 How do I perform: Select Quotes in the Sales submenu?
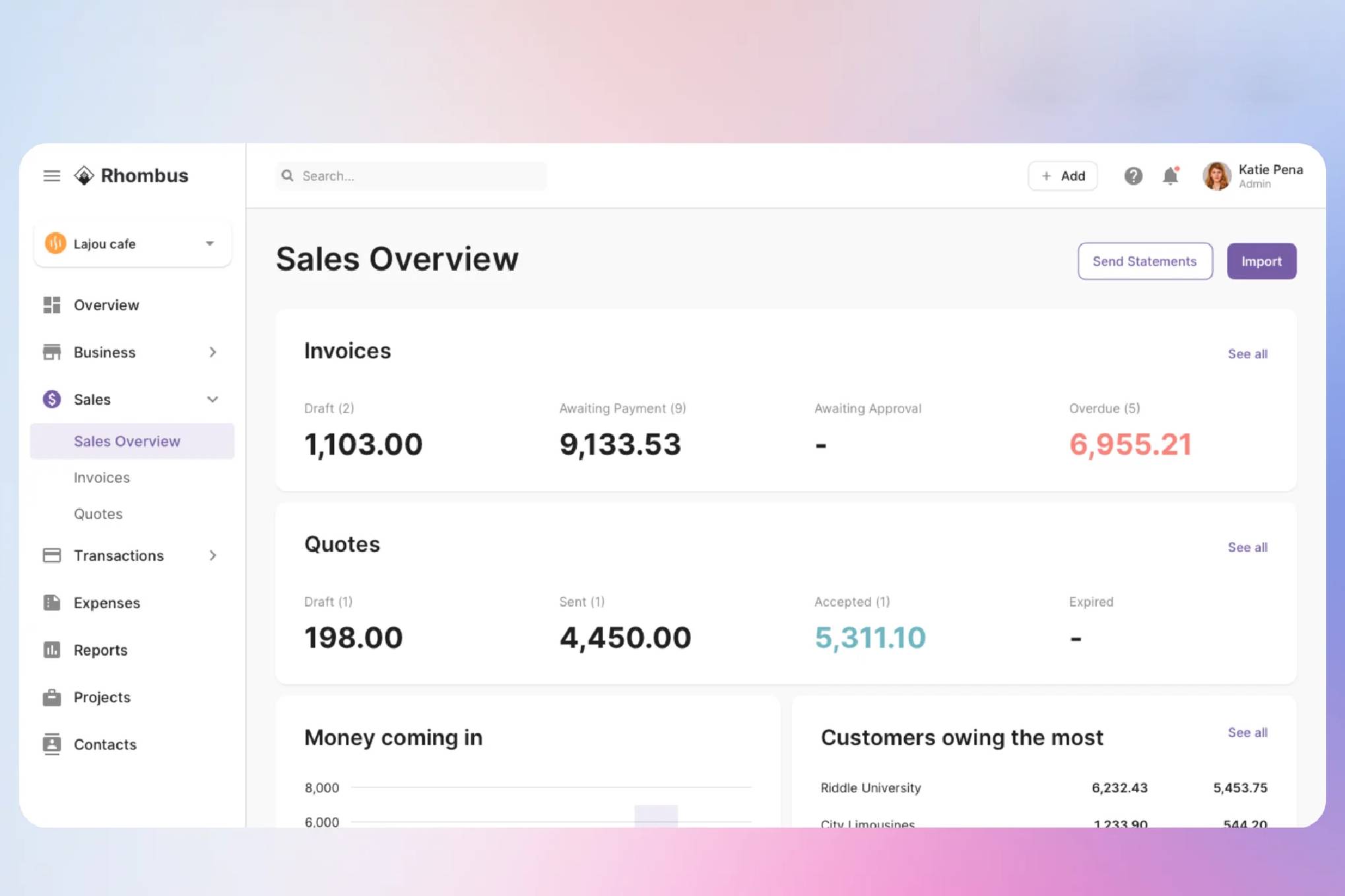98,513
